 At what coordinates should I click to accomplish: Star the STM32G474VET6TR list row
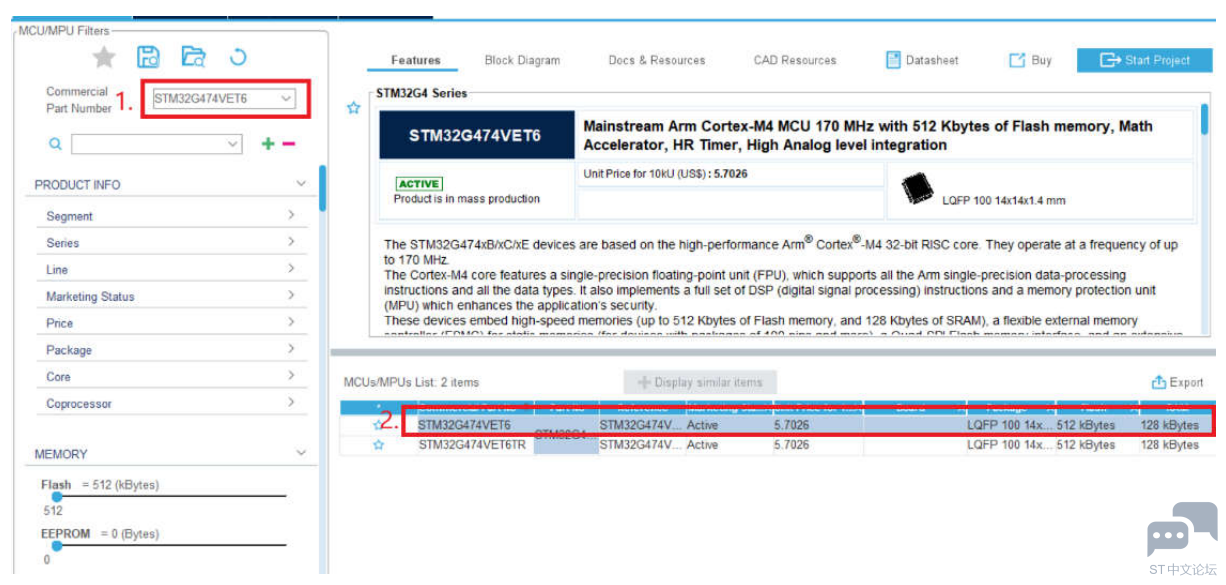pyautogui.click(x=378, y=445)
